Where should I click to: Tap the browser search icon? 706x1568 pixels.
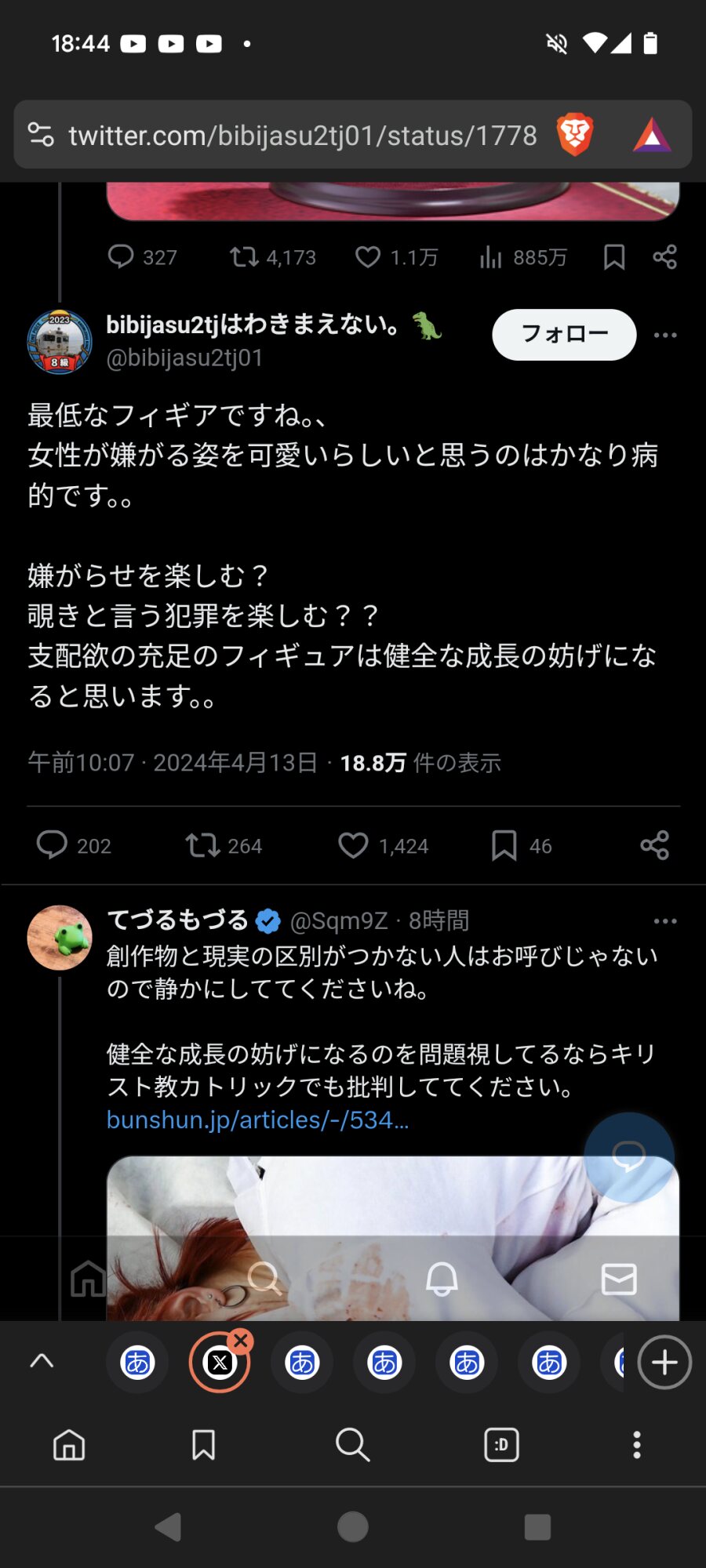pos(352,1444)
